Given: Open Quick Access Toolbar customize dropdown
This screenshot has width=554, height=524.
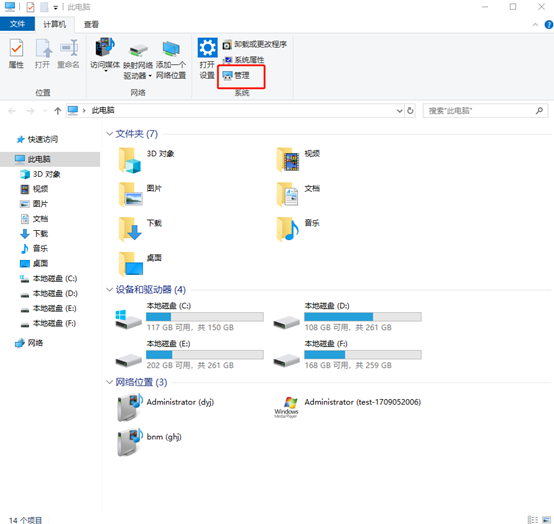Looking at the screenshot, I should pyautogui.click(x=55, y=7).
